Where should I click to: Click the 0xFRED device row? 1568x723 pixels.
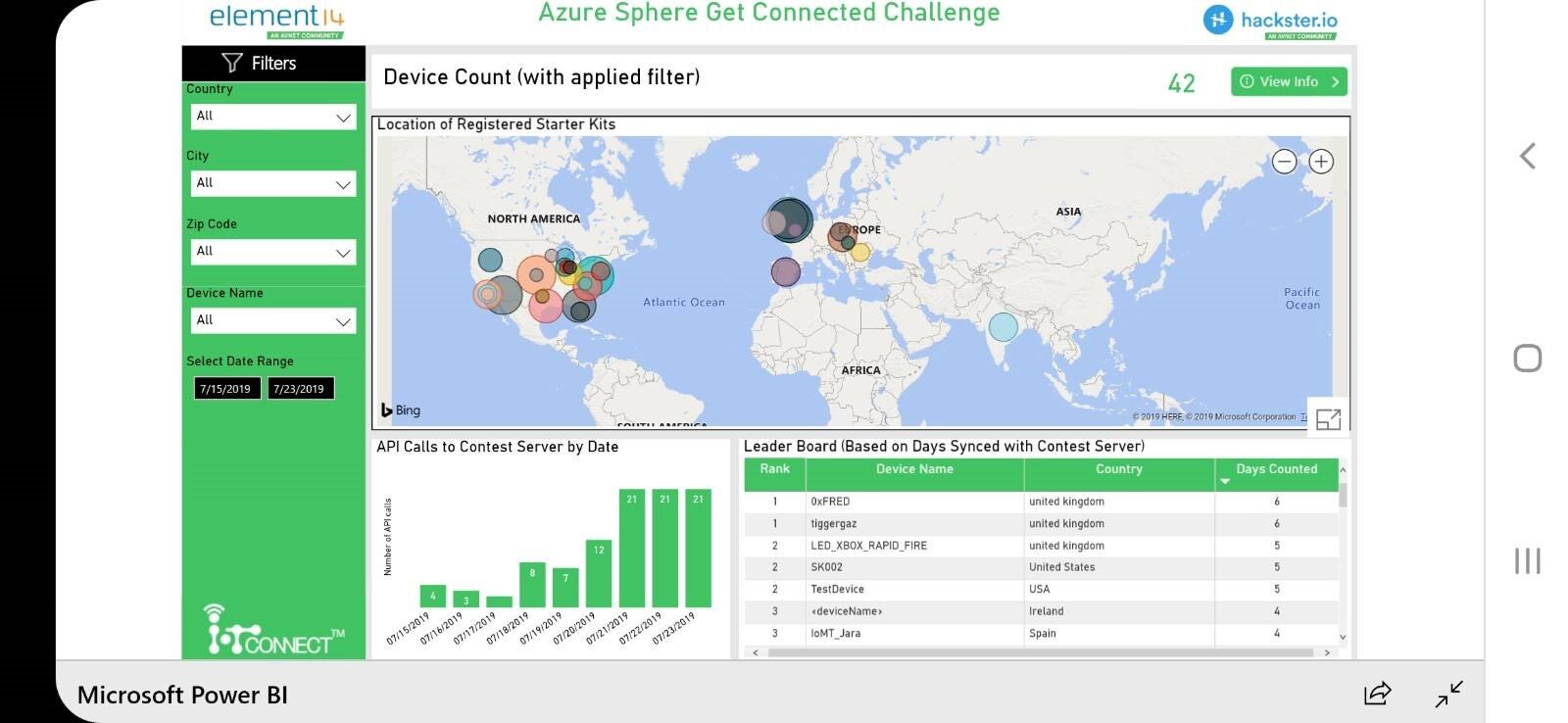pyautogui.click(x=1041, y=502)
